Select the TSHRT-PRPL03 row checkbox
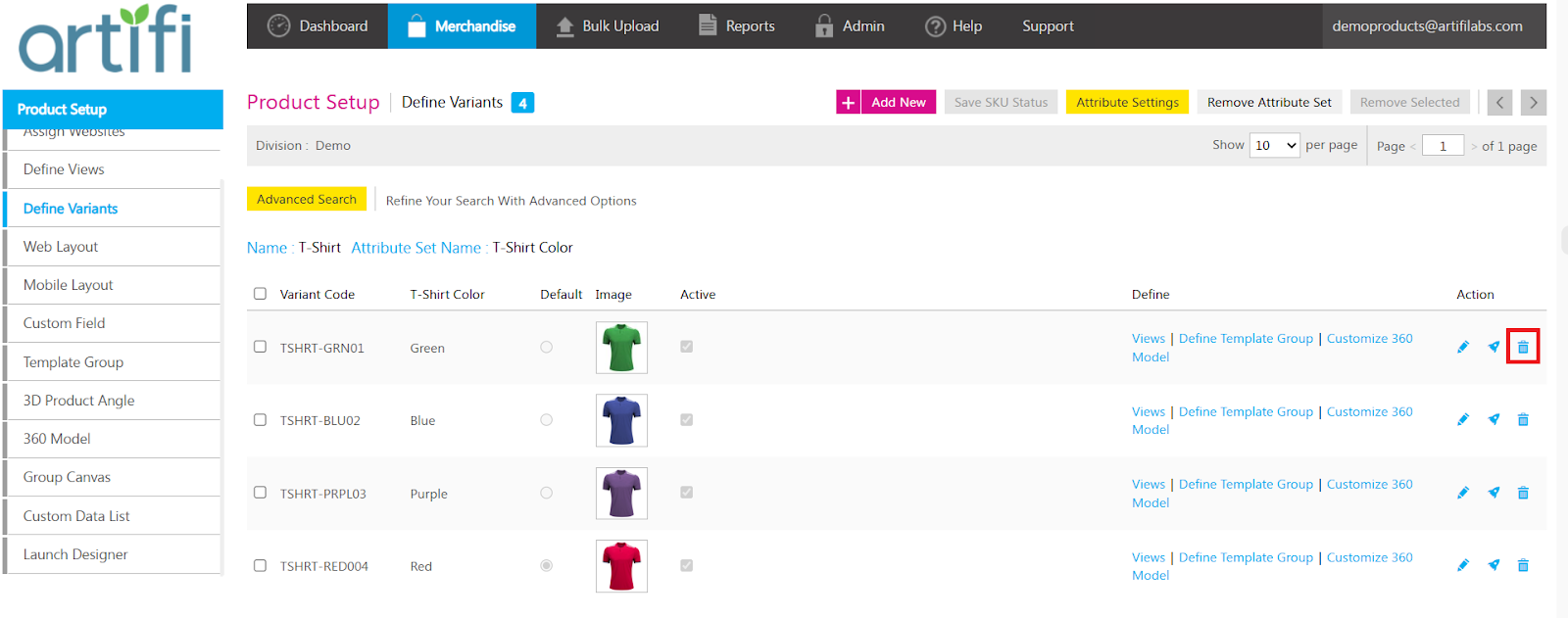The width and height of the screenshot is (1568, 618). click(x=260, y=493)
